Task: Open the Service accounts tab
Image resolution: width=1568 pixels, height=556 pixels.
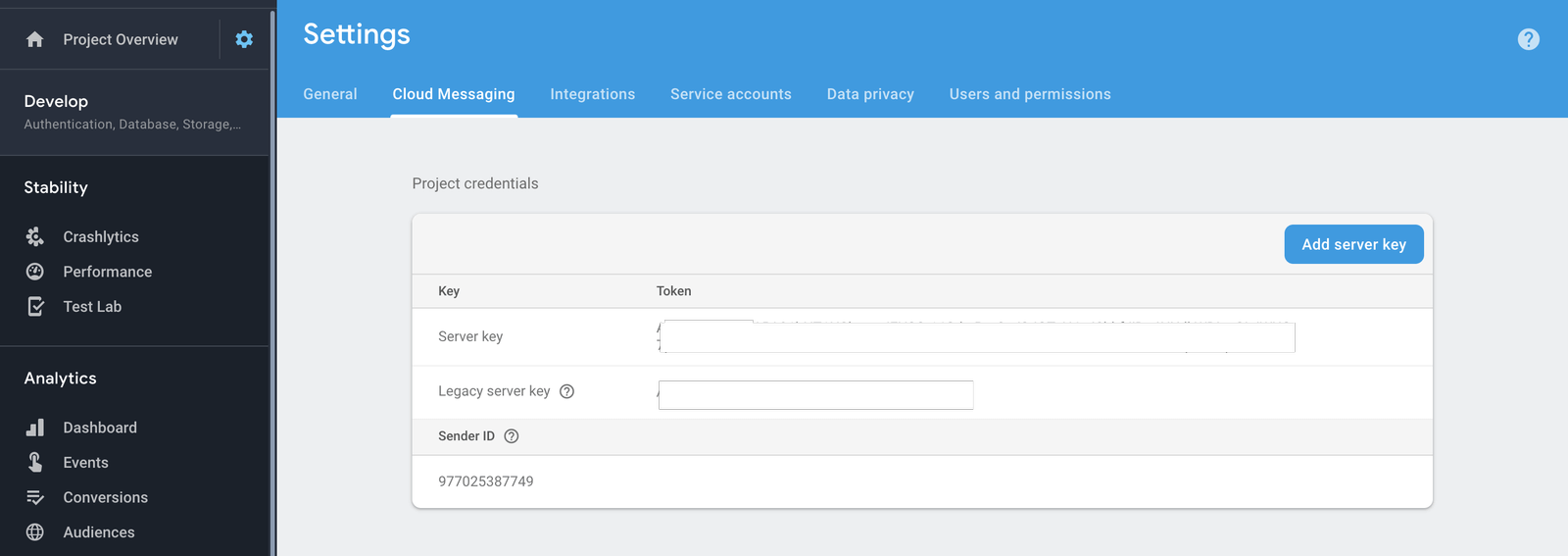Action: [731, 94]
